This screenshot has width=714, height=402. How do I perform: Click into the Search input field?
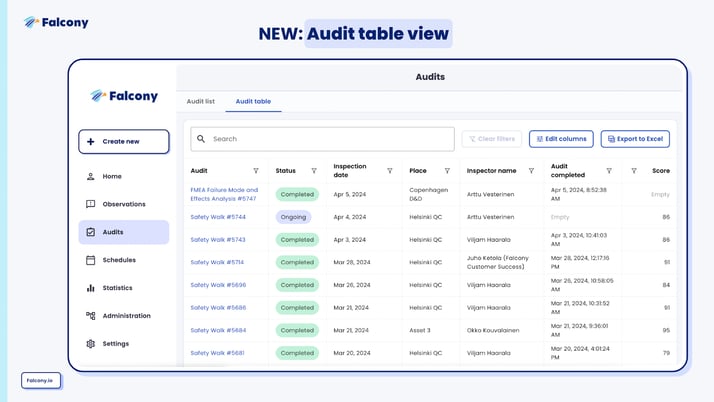click(330, 139)
